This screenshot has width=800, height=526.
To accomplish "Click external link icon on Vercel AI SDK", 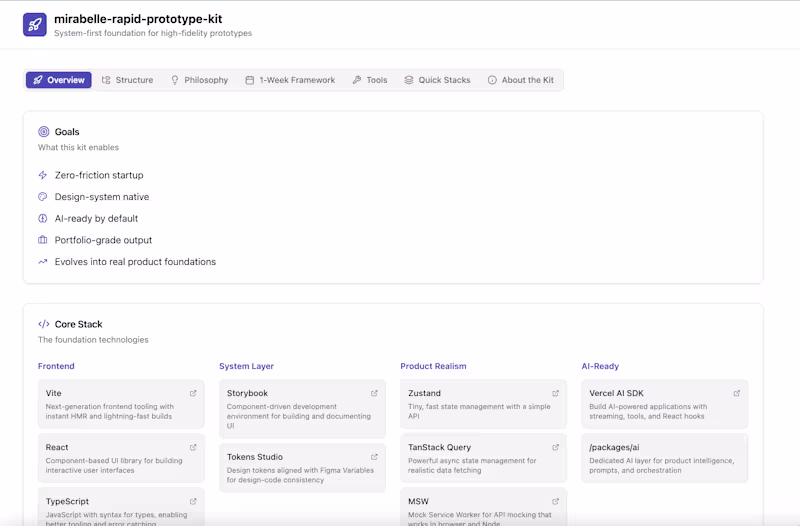I will [737, 393].
